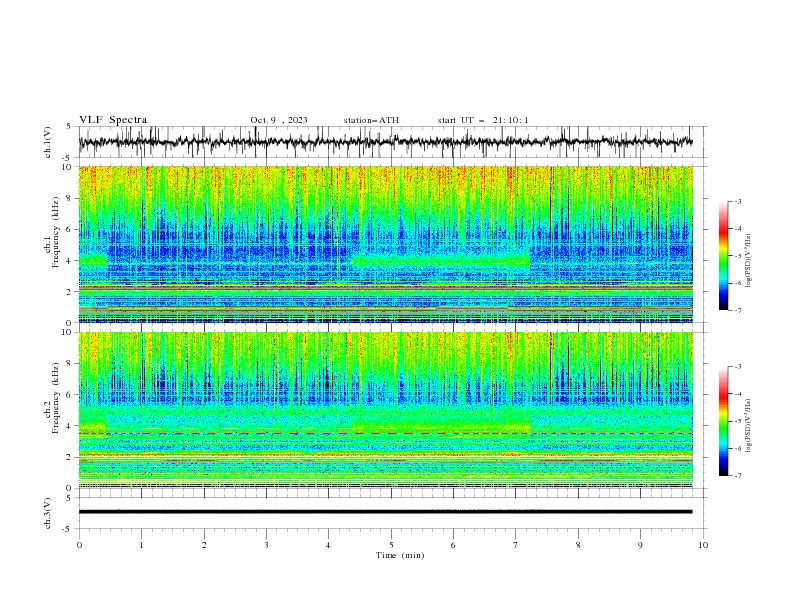Click the '6' kHz tick on ch.2 axis

(70, 394)
